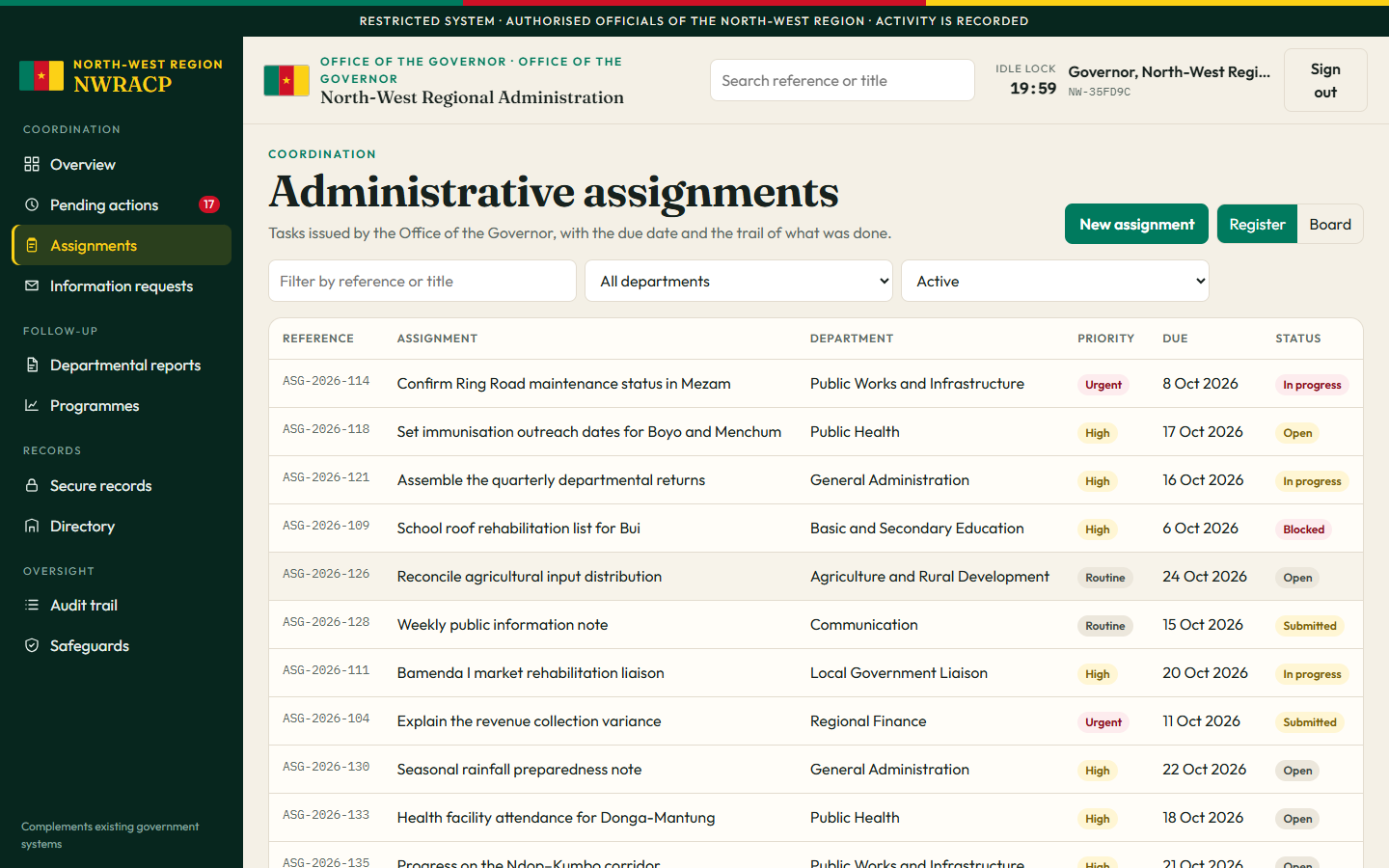The image size is (1389, 868).
Task: Click the Search reference or title field
Action: point(842,80)
